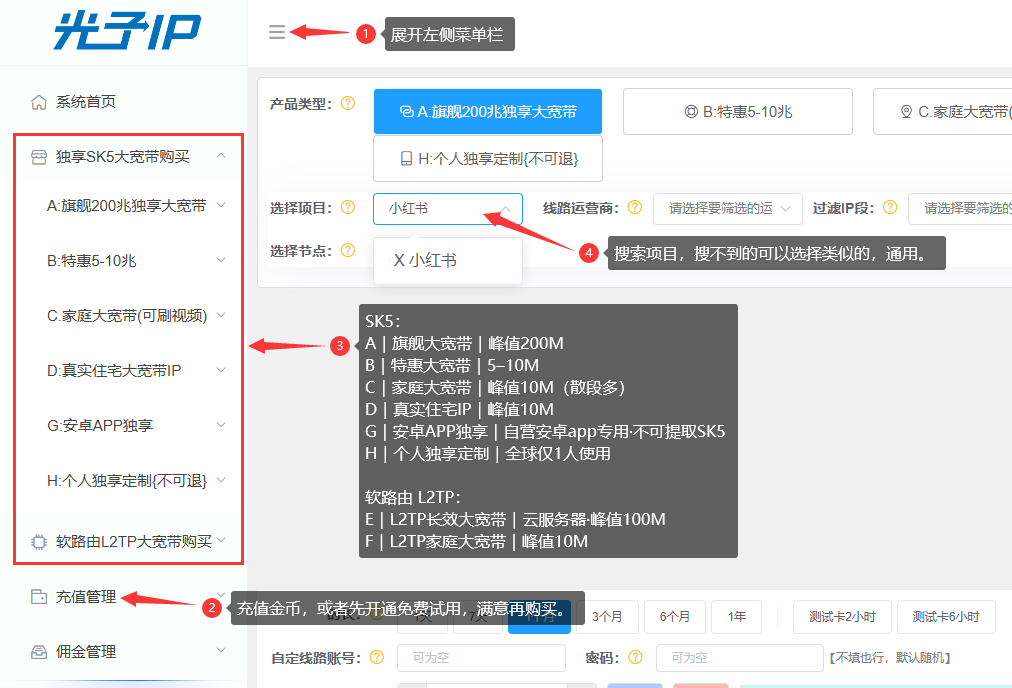Select the 3个月 duration option

tap(607, 617)
